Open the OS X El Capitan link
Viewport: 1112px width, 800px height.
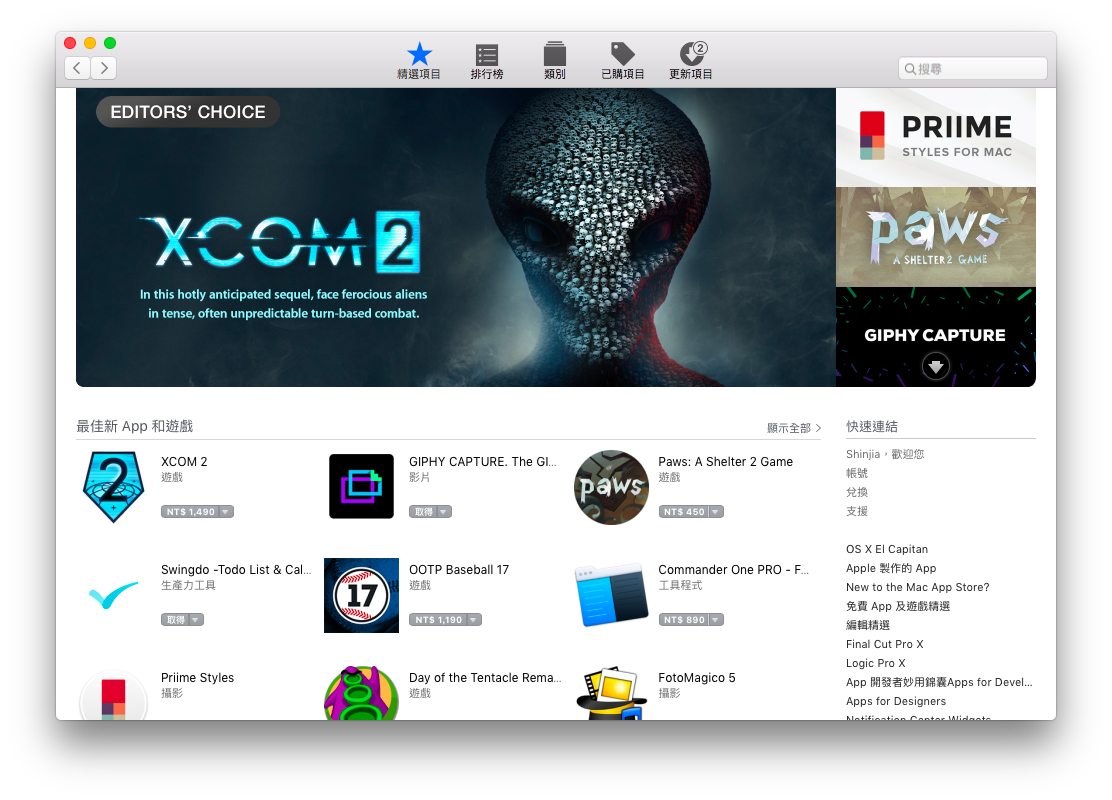[886, 549]
